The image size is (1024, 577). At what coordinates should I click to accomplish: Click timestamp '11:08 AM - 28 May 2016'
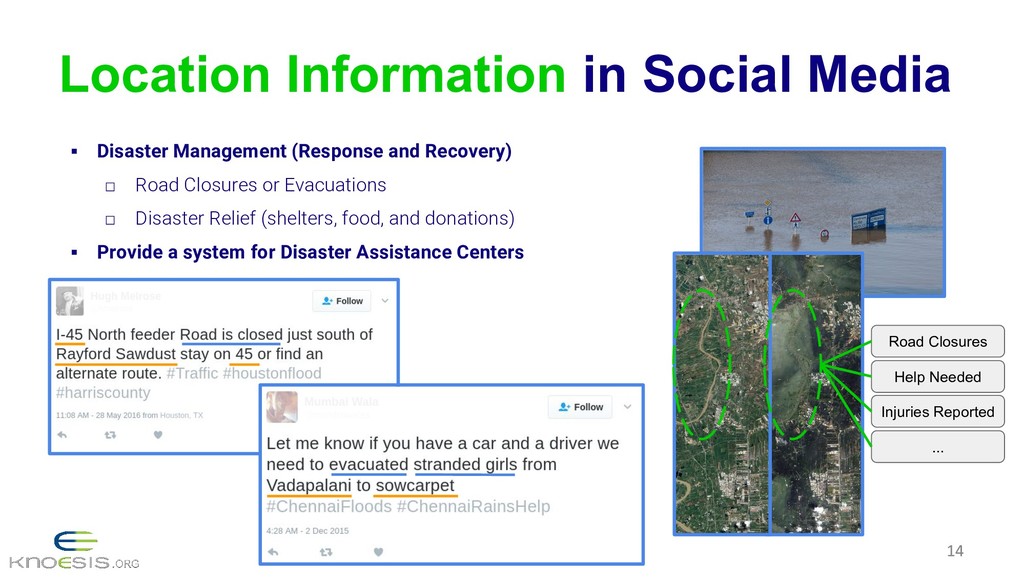(x=98, y=415)
